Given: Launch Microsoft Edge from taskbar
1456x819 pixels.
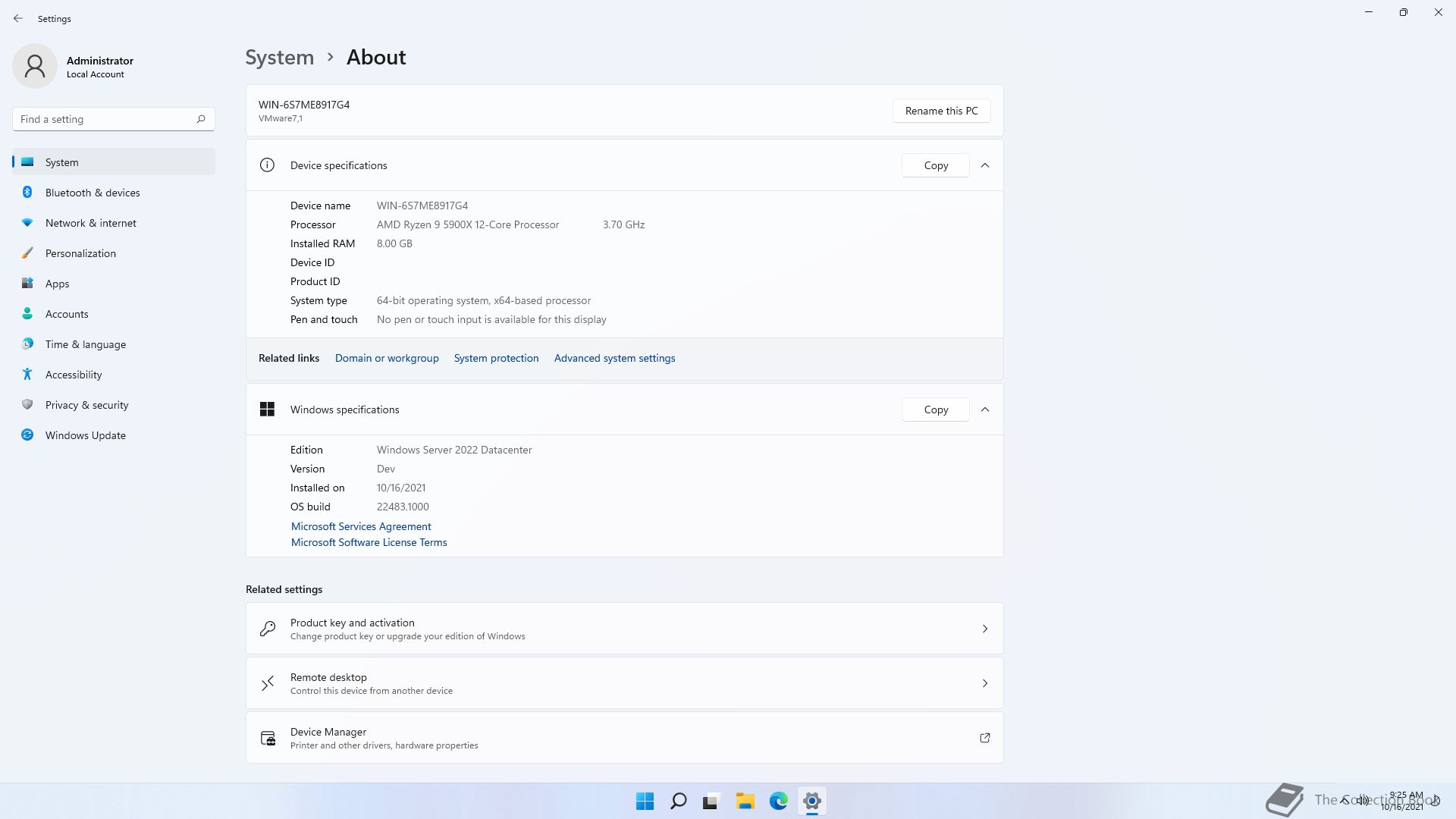Looking at the screenshot, I should pos(778,801).
